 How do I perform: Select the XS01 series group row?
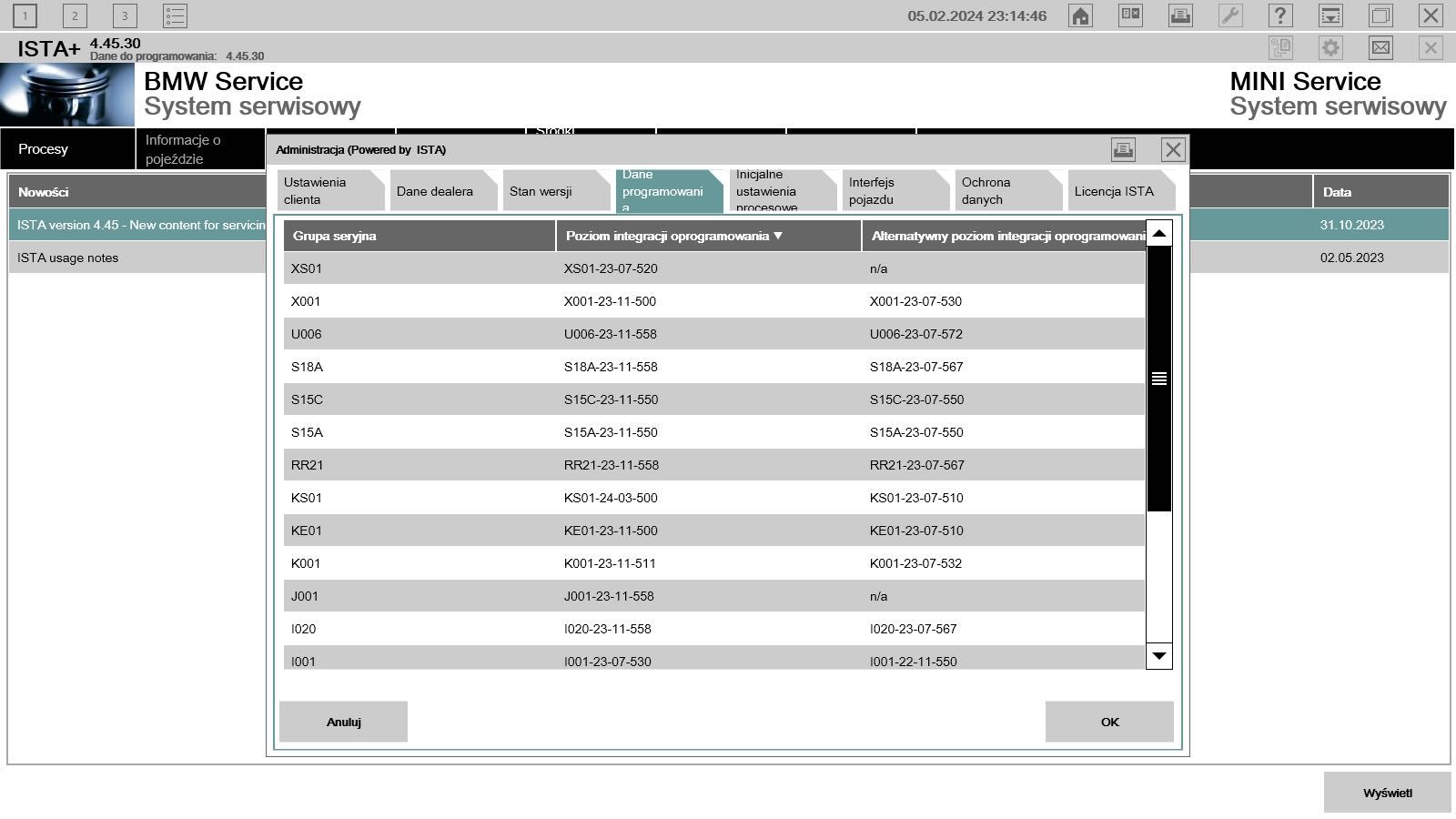point(714,268)
